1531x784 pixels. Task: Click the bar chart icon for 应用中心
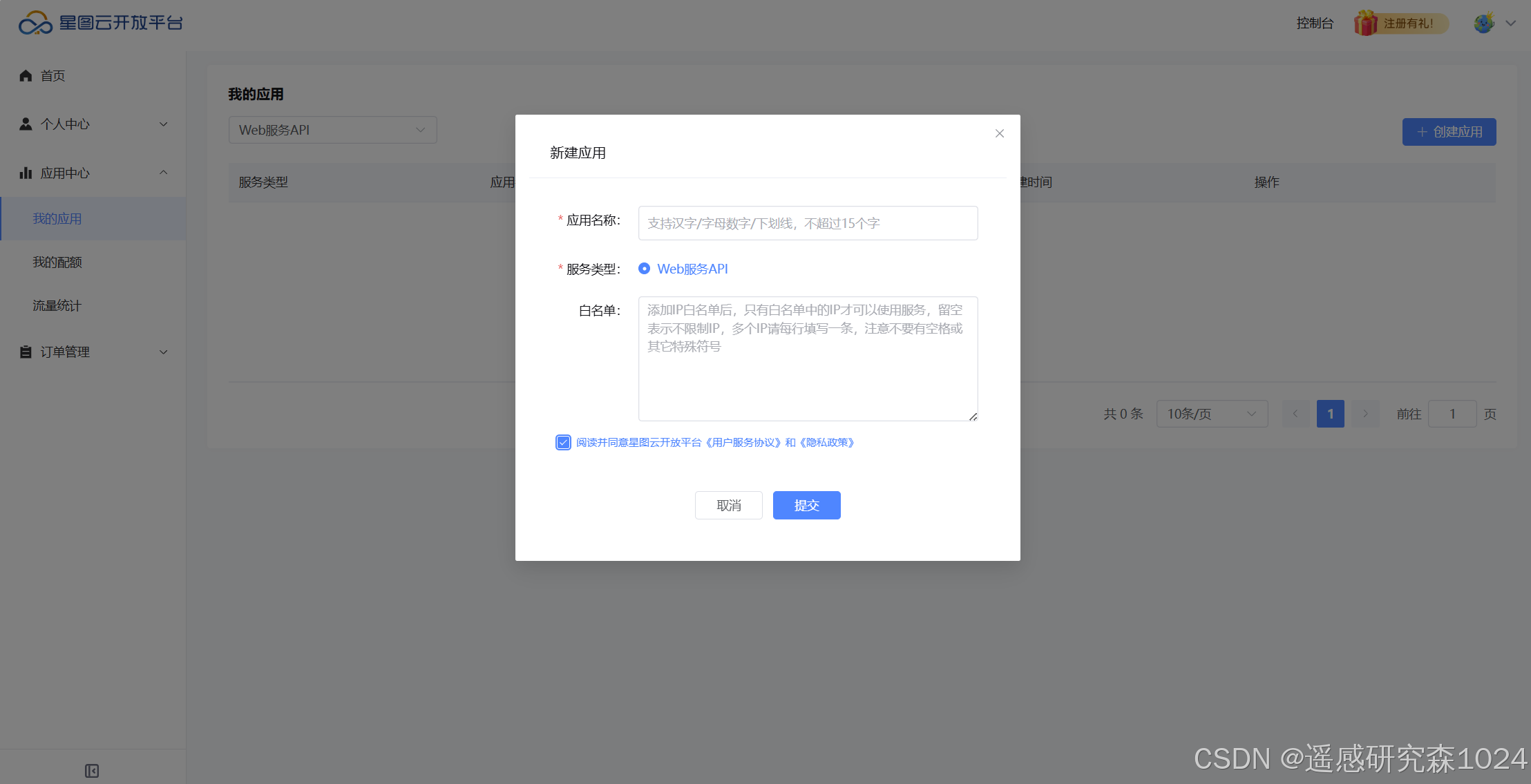pyautogui.click(x=26, y=173)
